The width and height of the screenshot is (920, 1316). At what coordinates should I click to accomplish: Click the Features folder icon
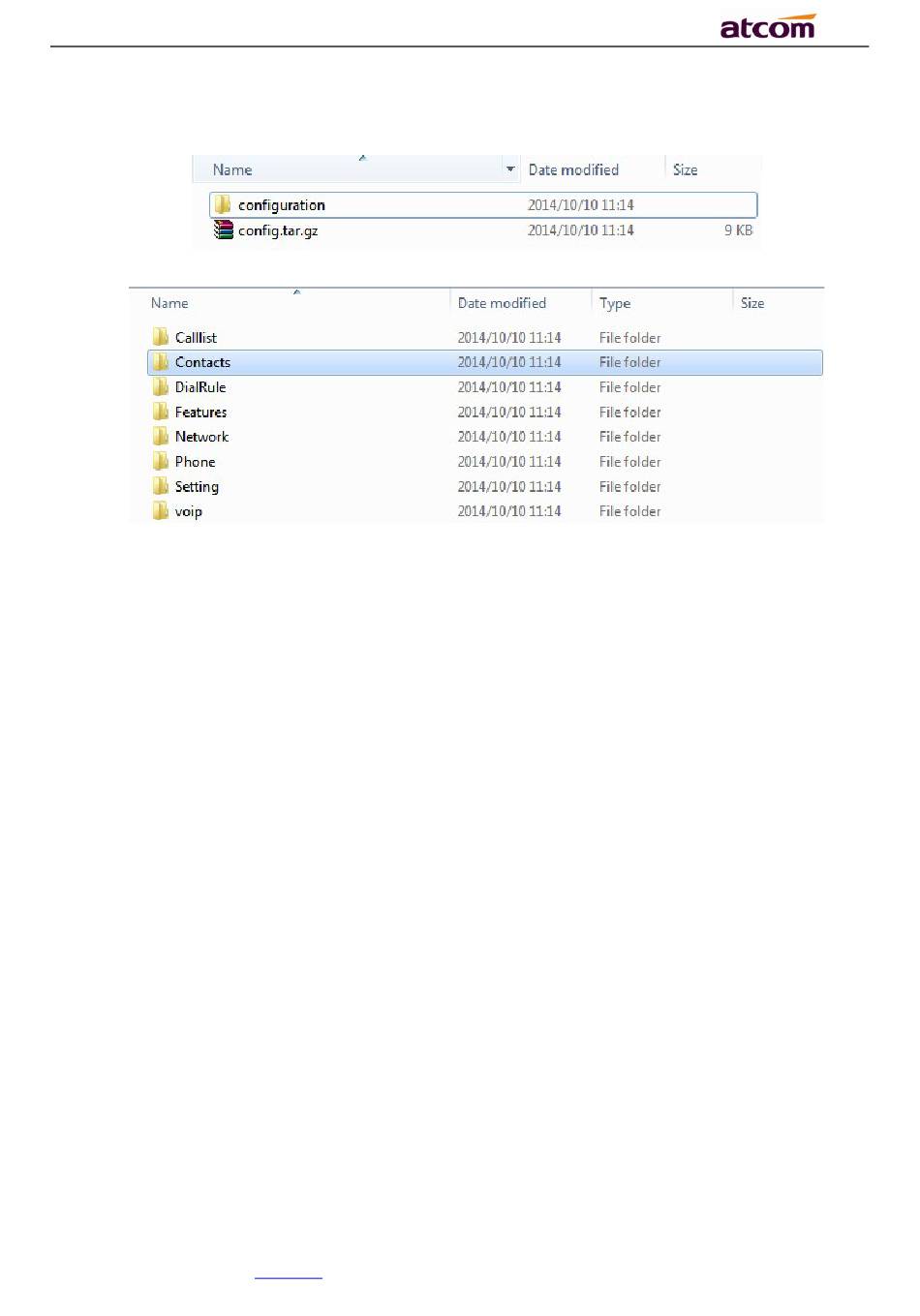point(161,412)
